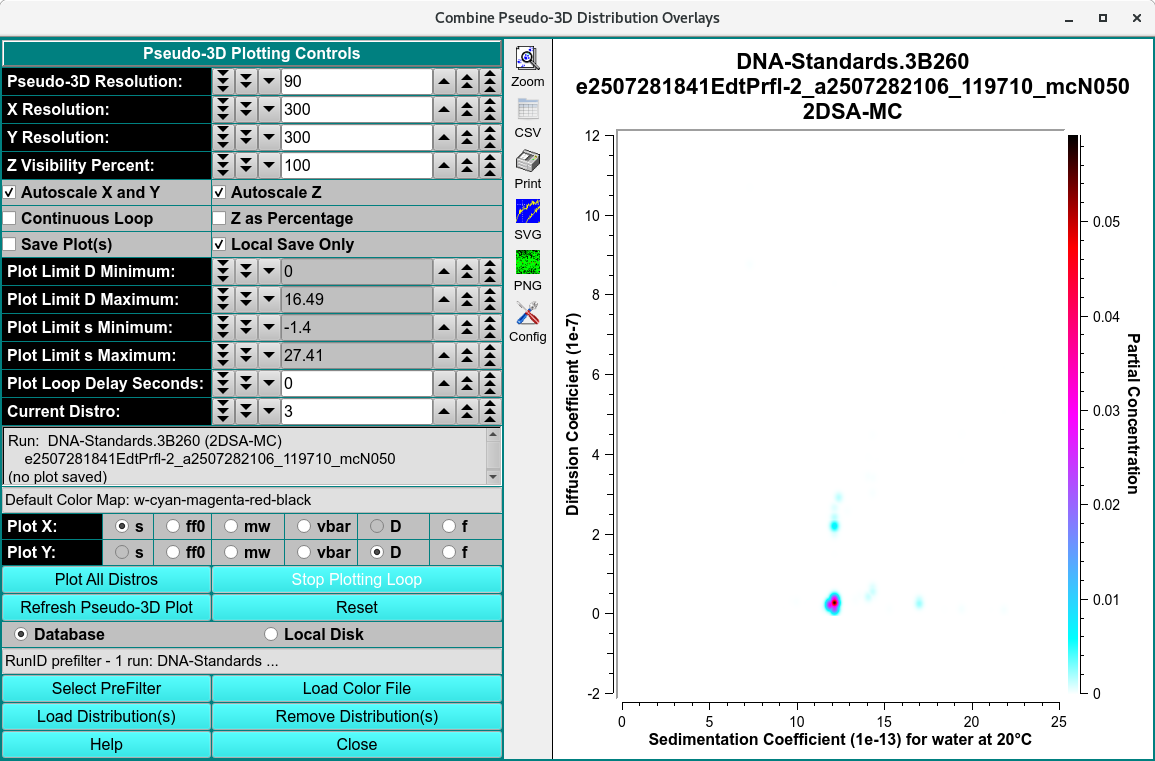Click the Plot All Distros button
The height and width of the screenshot is (761, 1155).
pos(106,579)
